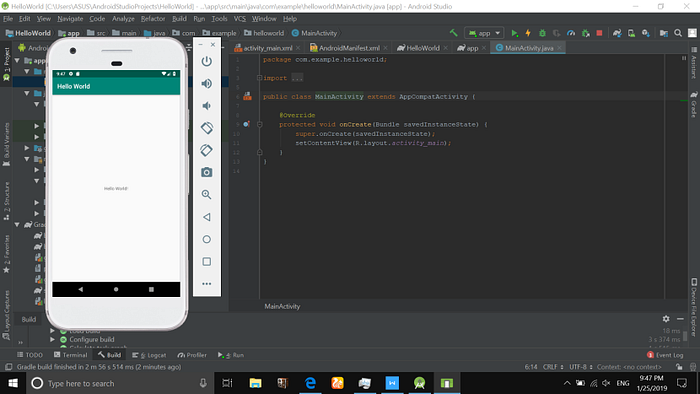700x394 pixels.
Task: Click the emulator zoom magnifier icon
Action: (206, 195)
